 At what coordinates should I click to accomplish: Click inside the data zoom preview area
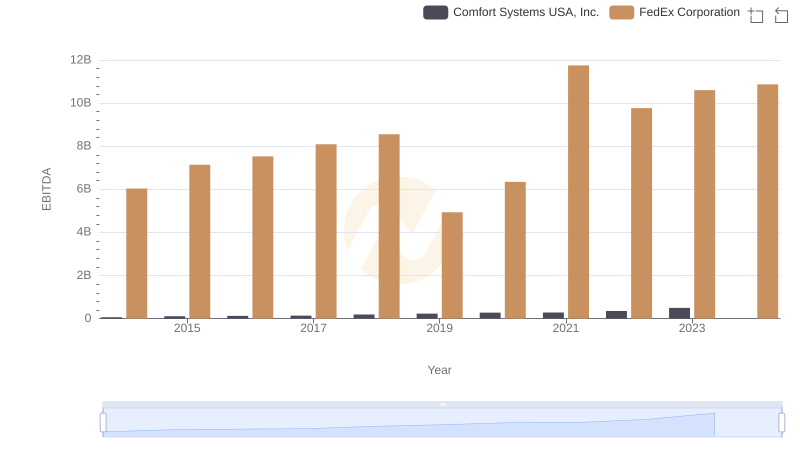442,423
